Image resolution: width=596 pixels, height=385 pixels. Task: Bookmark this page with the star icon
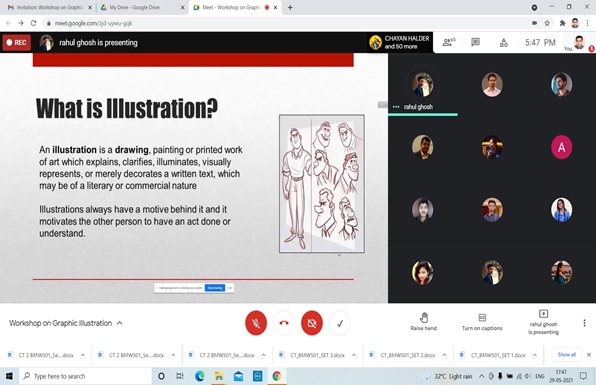tap(547, 23)
